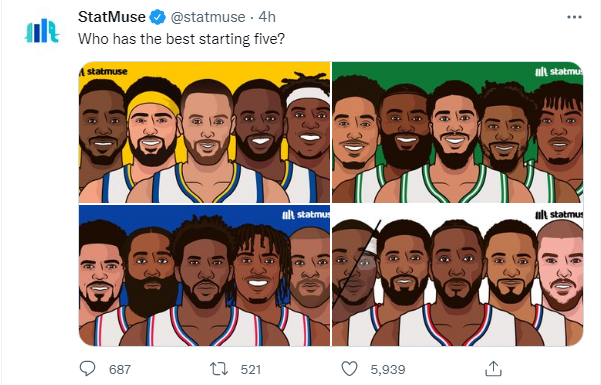Click the StatMuse profile avatar logo

pos(42,31)
